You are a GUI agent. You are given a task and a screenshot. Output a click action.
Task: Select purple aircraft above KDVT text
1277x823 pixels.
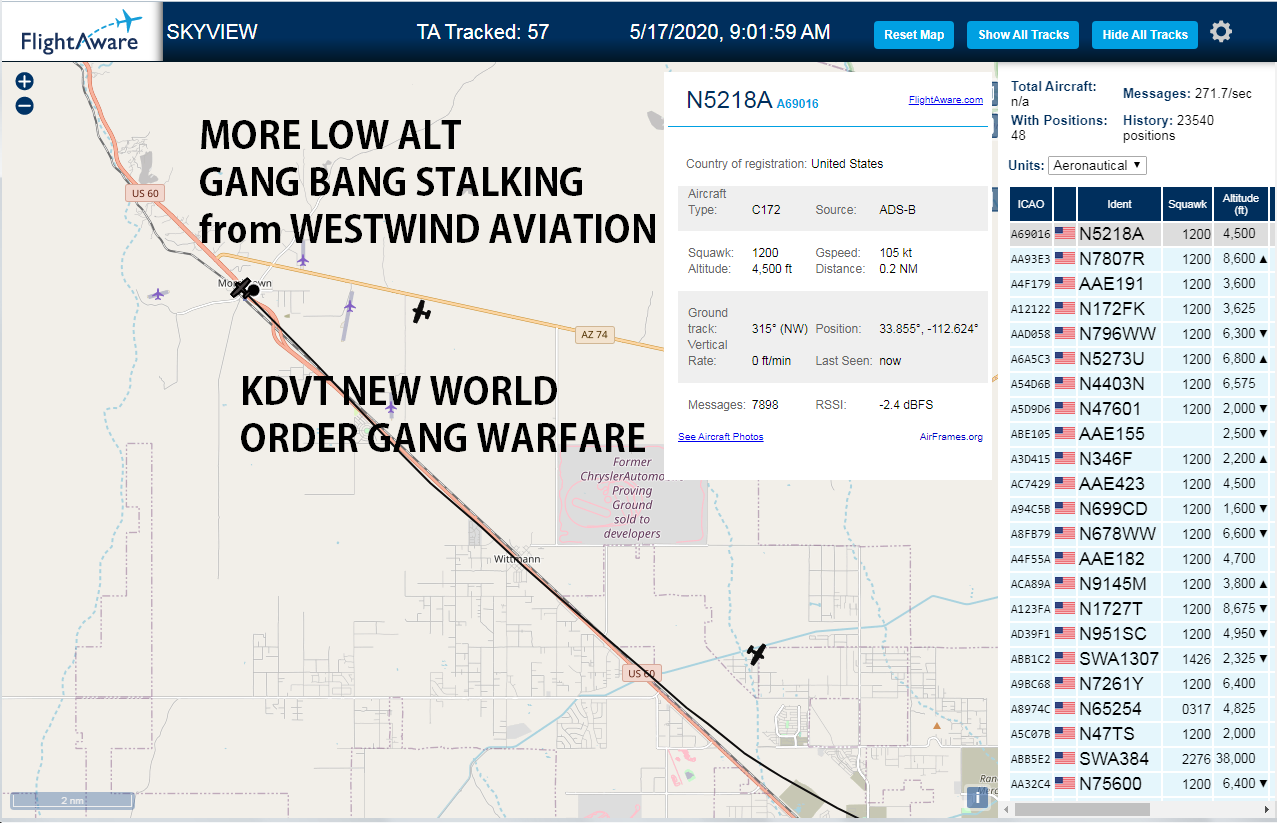click(391, 407)
